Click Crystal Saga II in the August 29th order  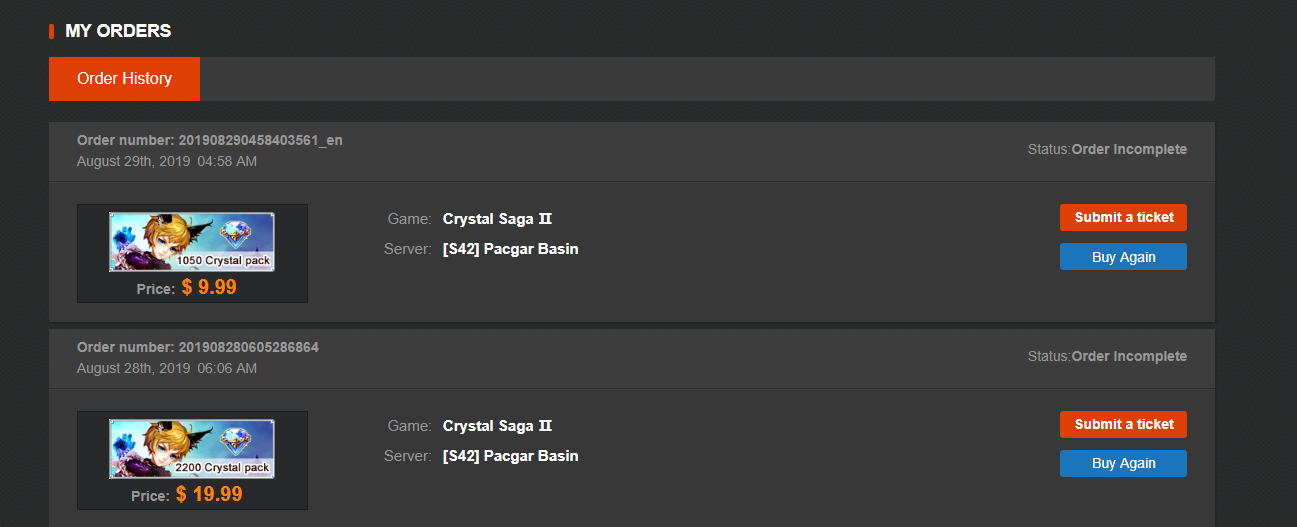(497, 219)
